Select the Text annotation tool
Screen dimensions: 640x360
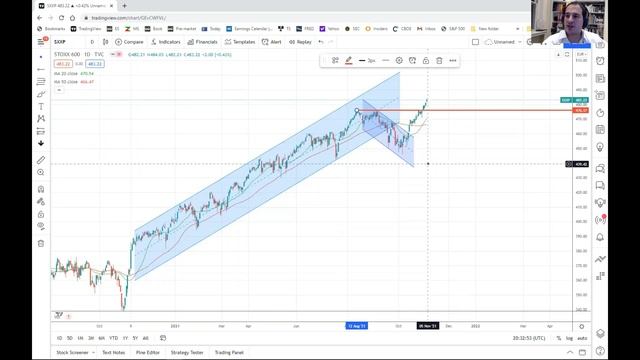click(x=41, y=107)
